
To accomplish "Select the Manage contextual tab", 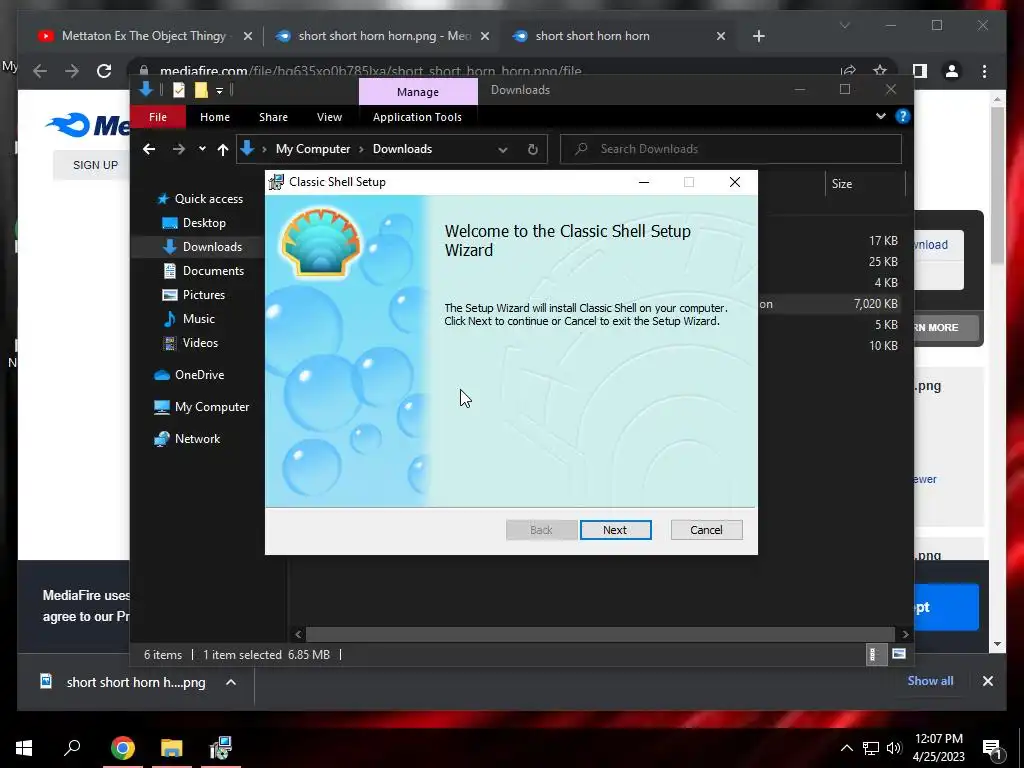I will 418,92.
